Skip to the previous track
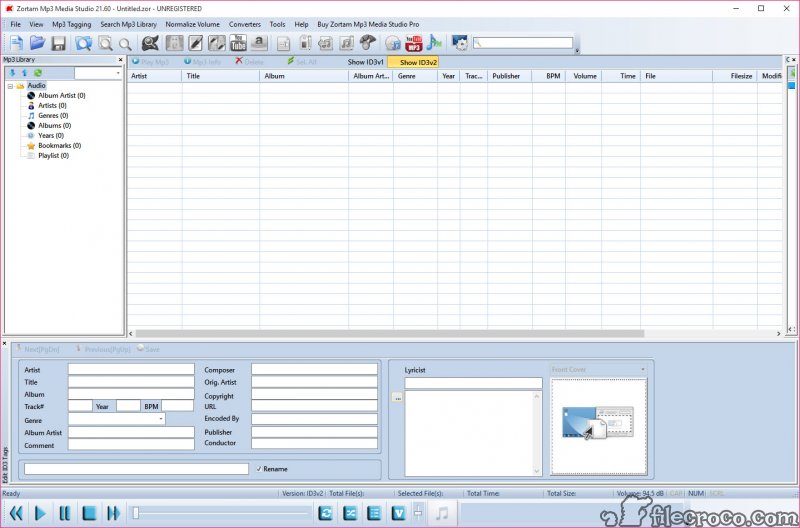The image size is (800, 528). [16, 513]
